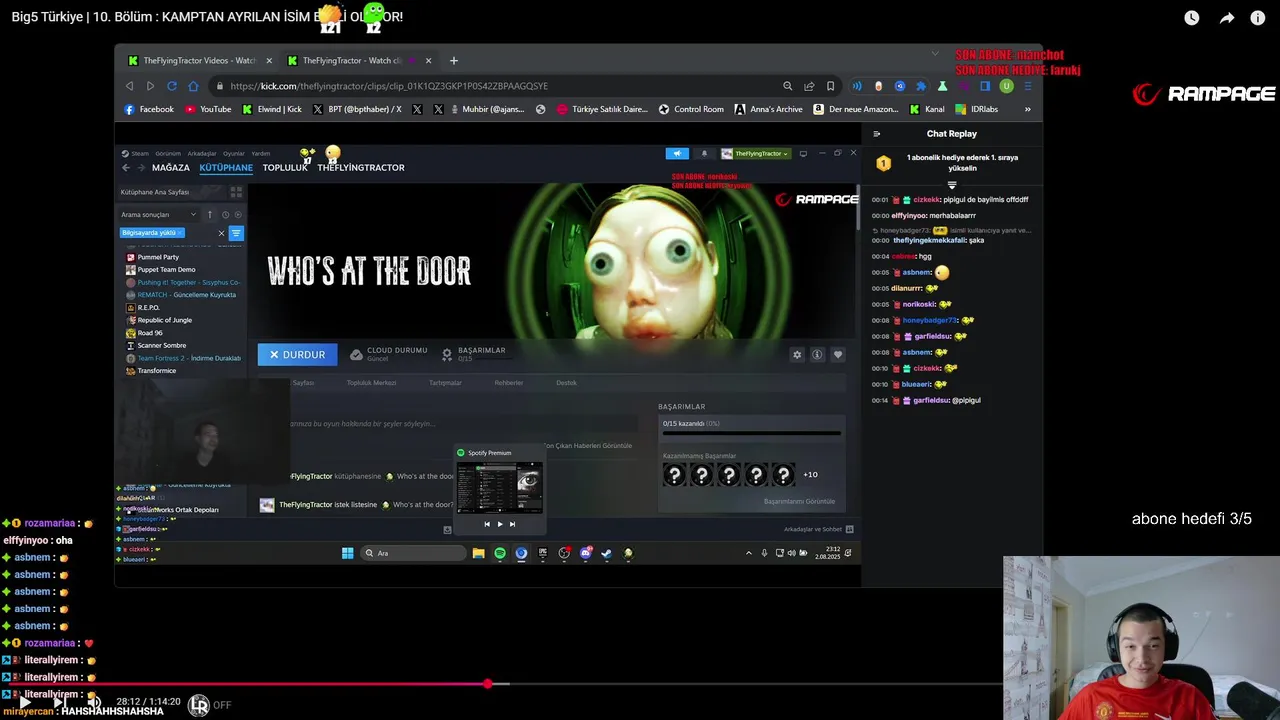Toggle the LR OFF control in player
Screen dimensions: 1280x720
tap(209, 705)
